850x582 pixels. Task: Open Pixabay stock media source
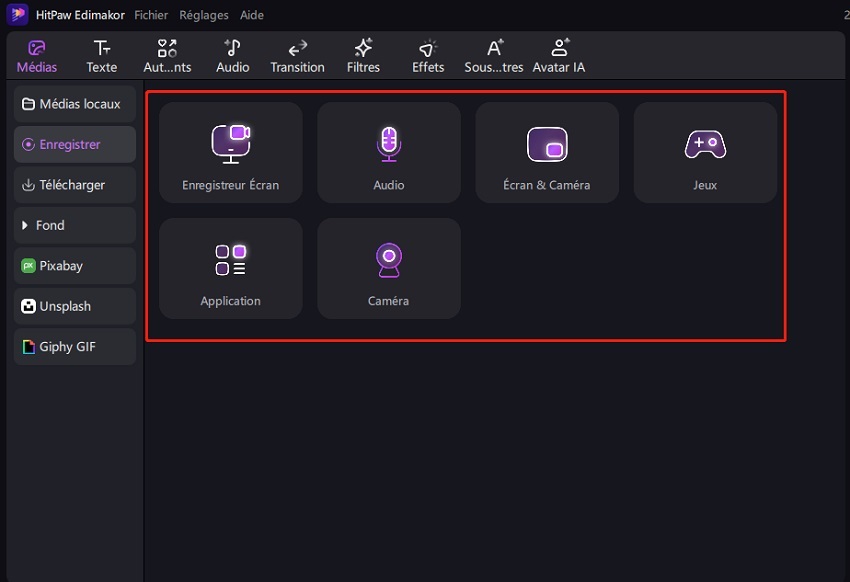75,266
